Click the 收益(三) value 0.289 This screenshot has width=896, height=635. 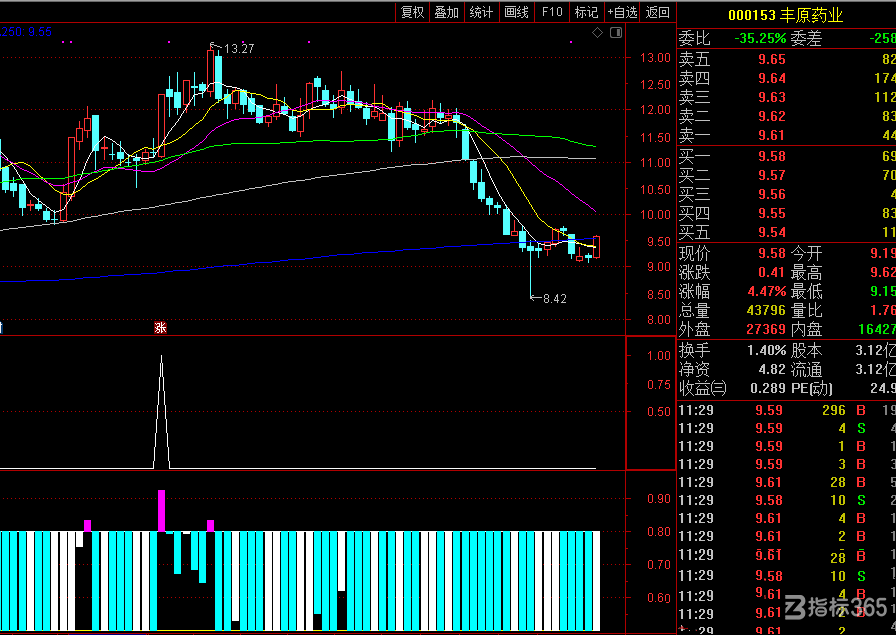point(768,388)
